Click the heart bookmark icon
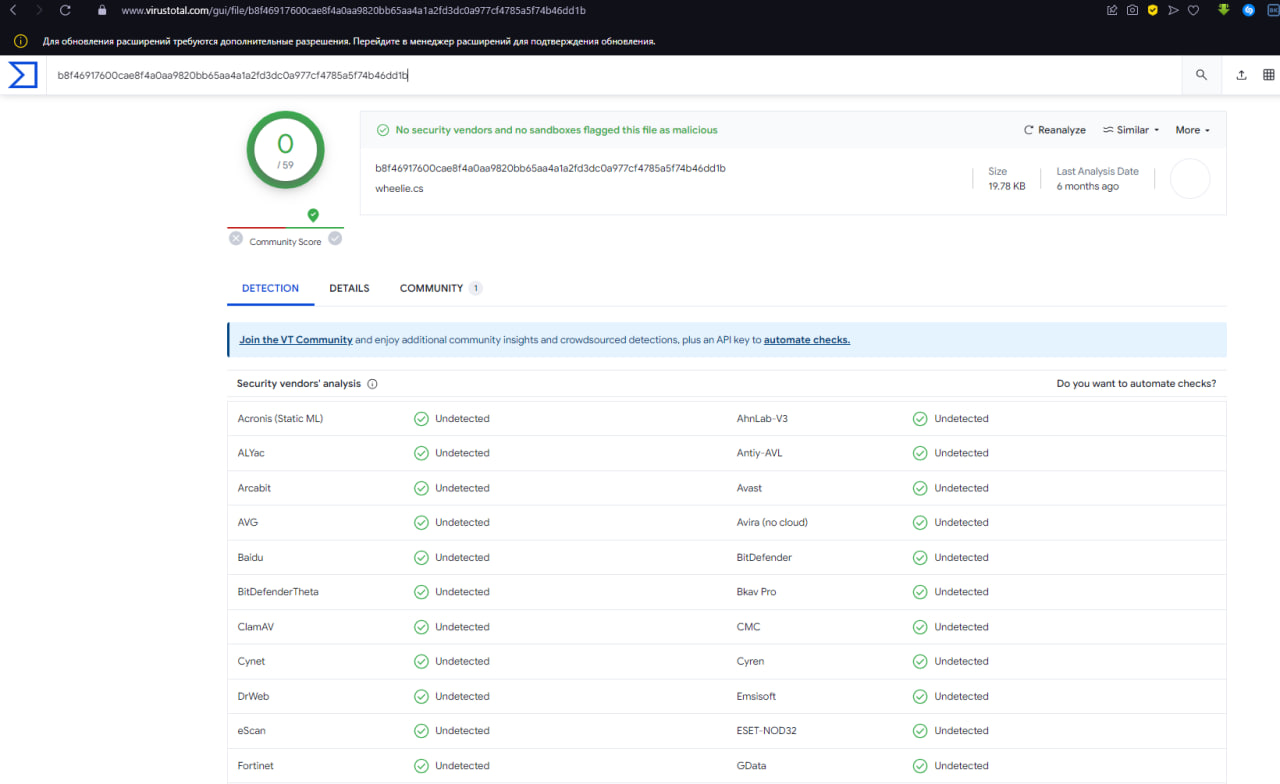Image resolution: width=1280 pixels, height=784 pixels. (x=1193, y=10)
